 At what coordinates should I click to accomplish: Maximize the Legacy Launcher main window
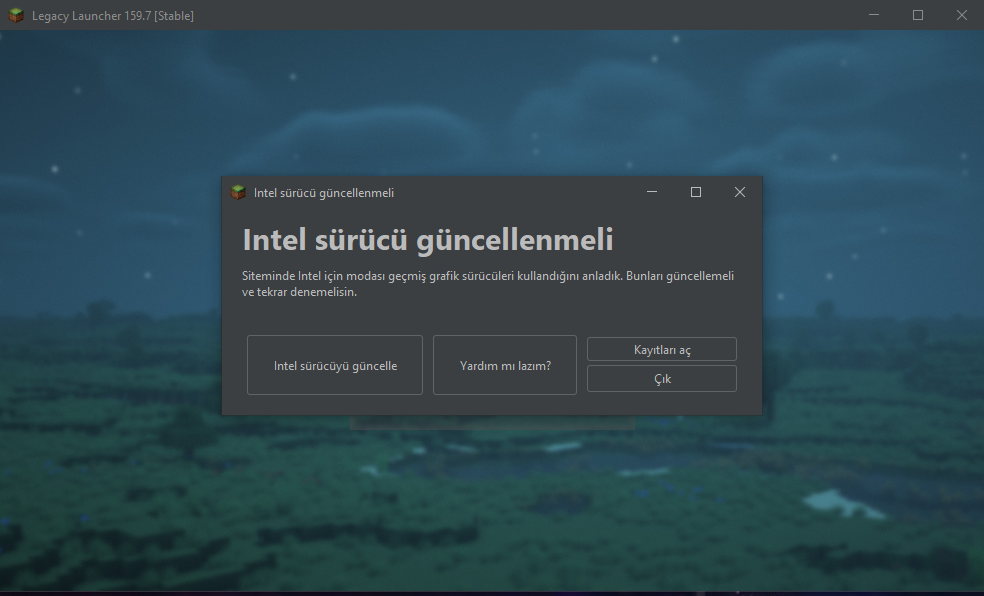coord(917,15)
